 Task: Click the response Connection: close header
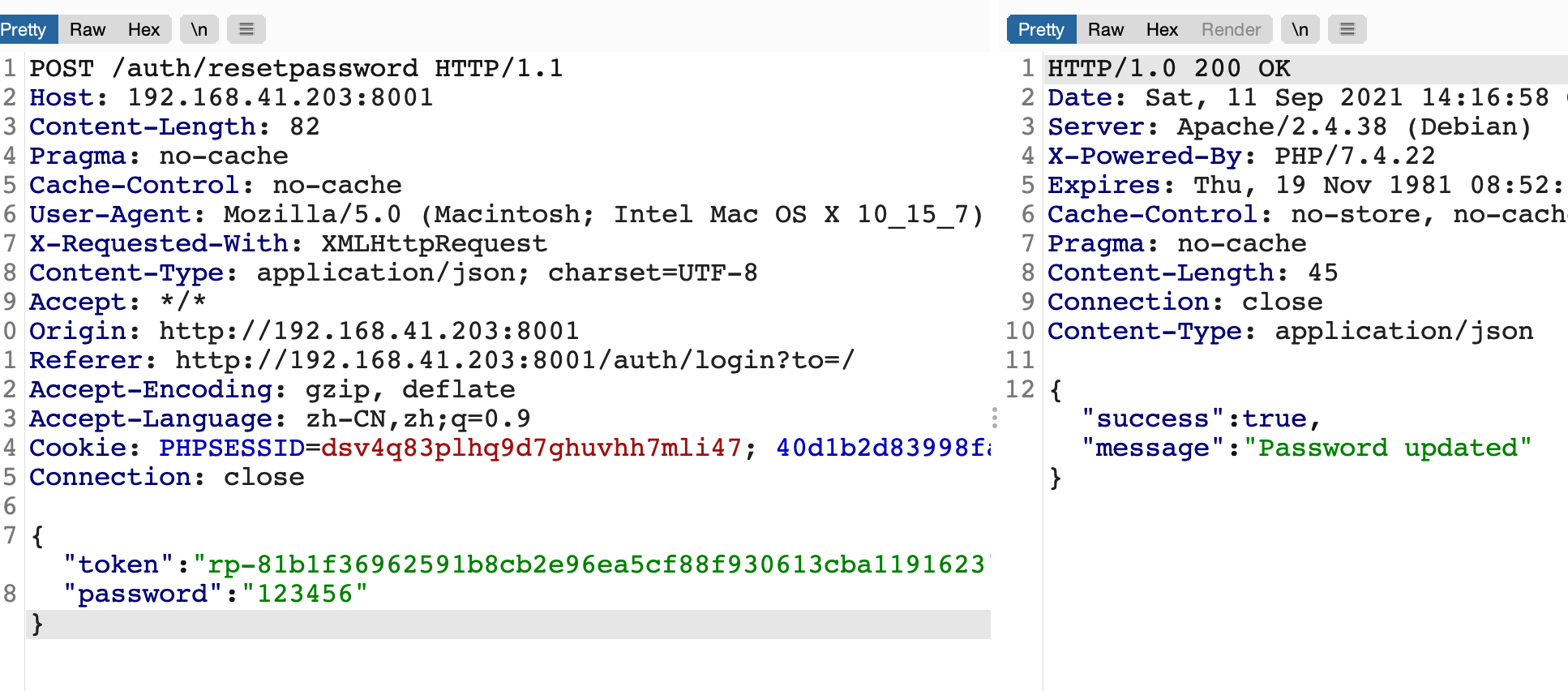pos(1185,302)
